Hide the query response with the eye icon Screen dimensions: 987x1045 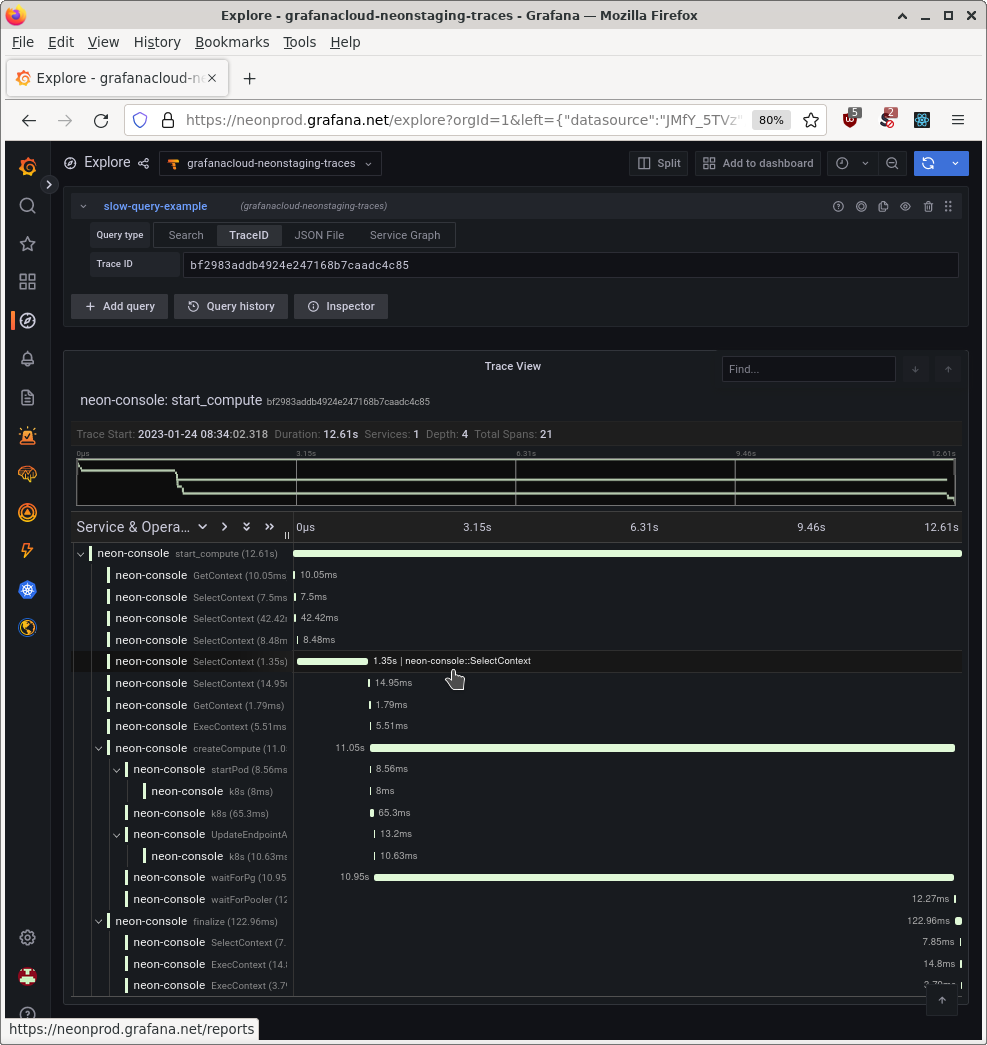click(905, 206)
